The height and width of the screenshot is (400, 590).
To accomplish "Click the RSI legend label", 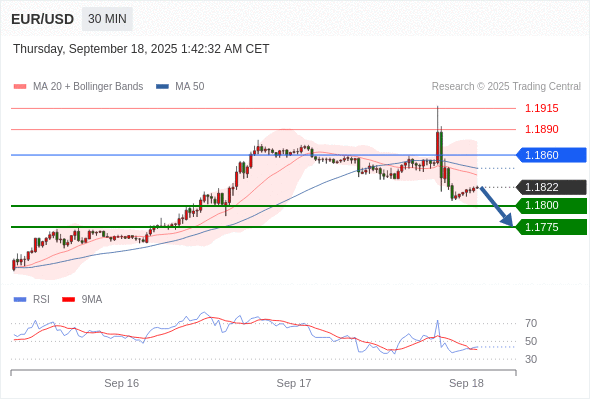I will [41, 300].
